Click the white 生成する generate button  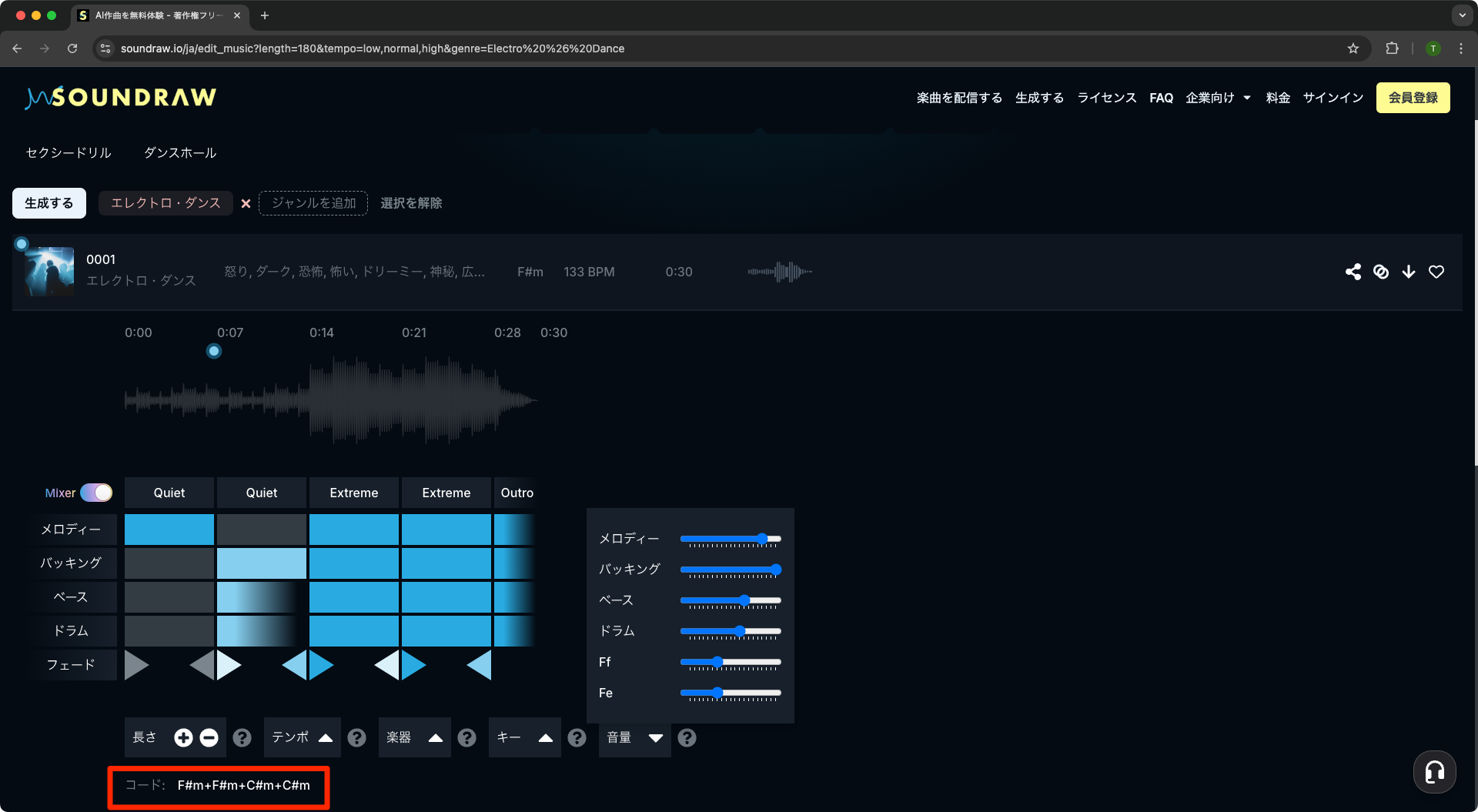coord(49,203)
